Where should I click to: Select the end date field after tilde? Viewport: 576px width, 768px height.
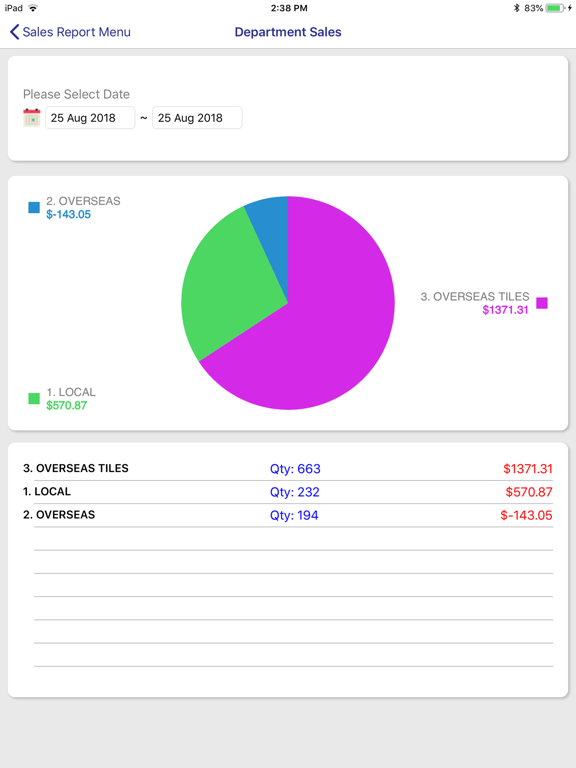[197, 118]
